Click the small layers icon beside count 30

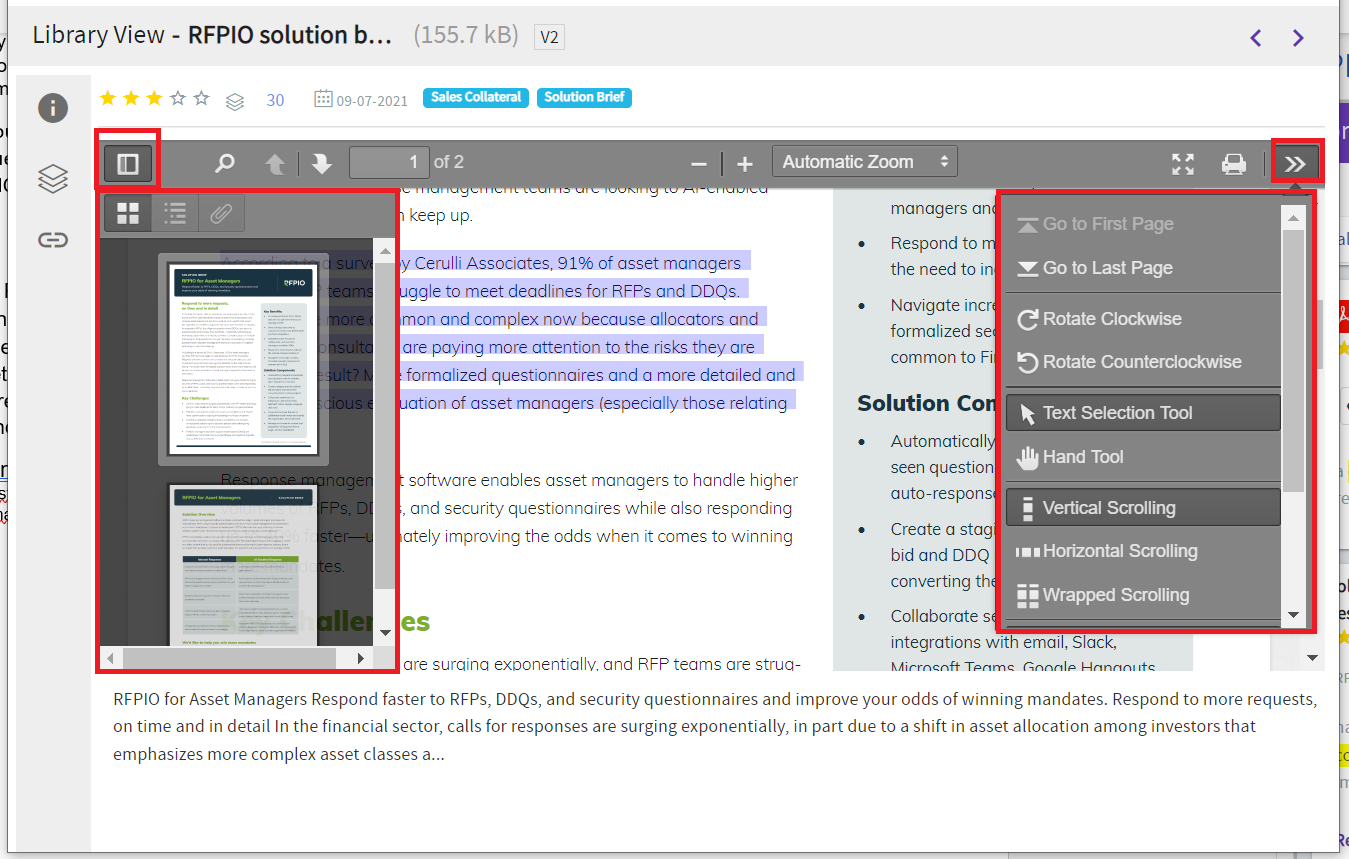[235, 101]
